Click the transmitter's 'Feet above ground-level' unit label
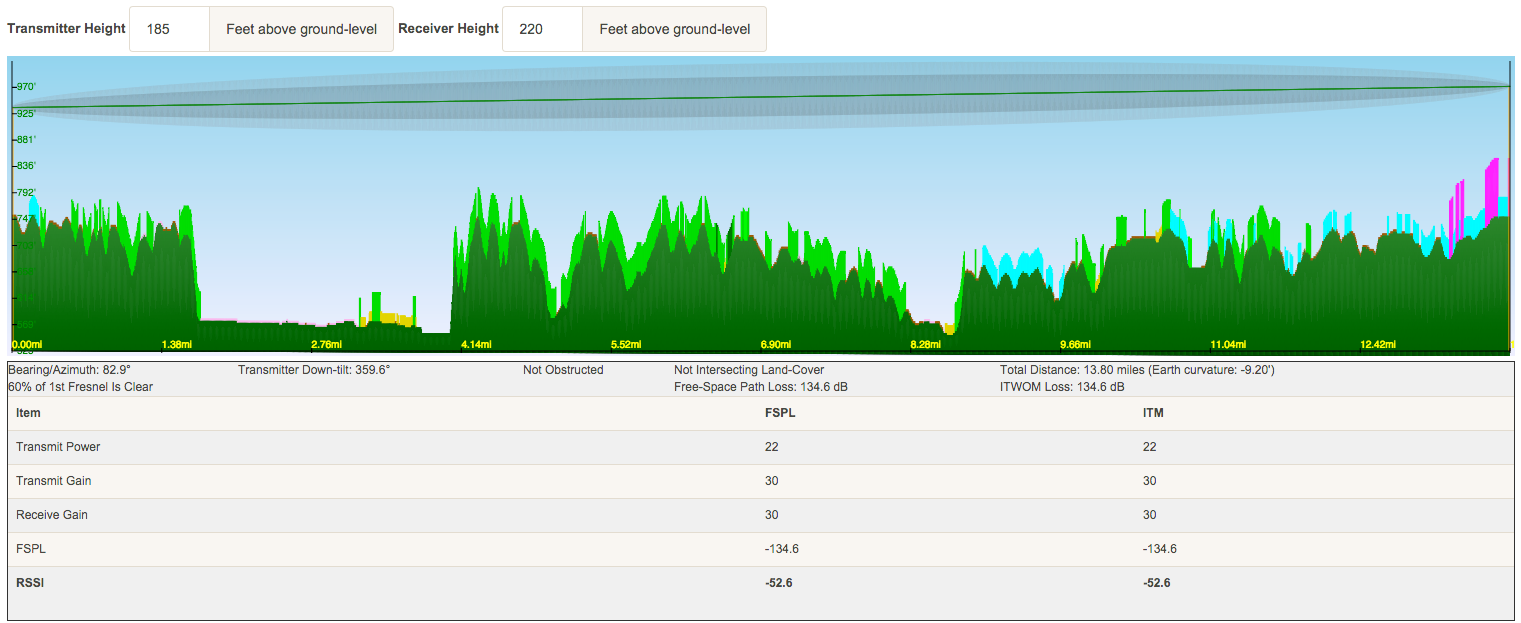The height and width of the screenshot is (623, 1521). click(301, 29)
